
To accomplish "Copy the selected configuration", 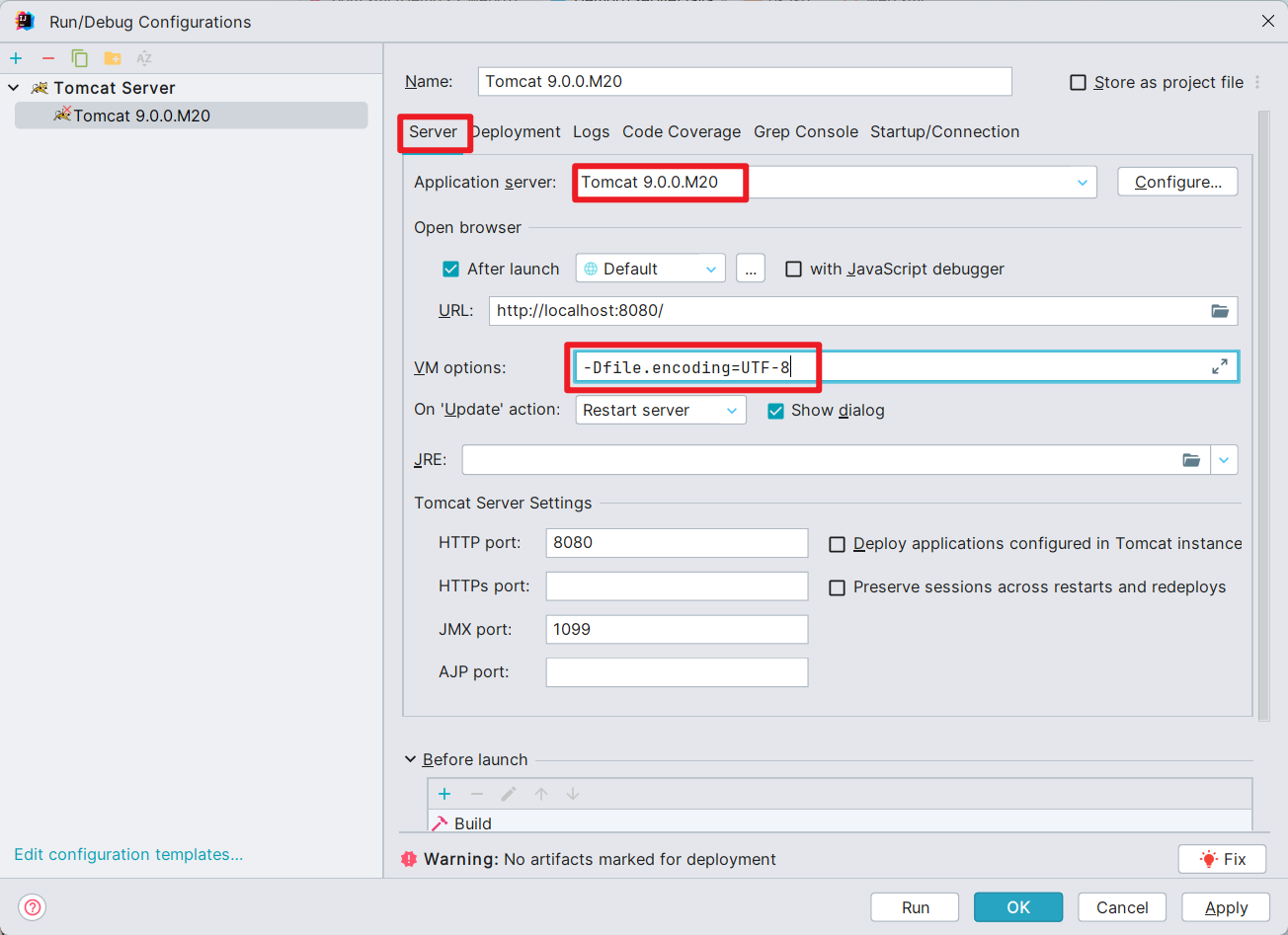I will tap(80, 58).
